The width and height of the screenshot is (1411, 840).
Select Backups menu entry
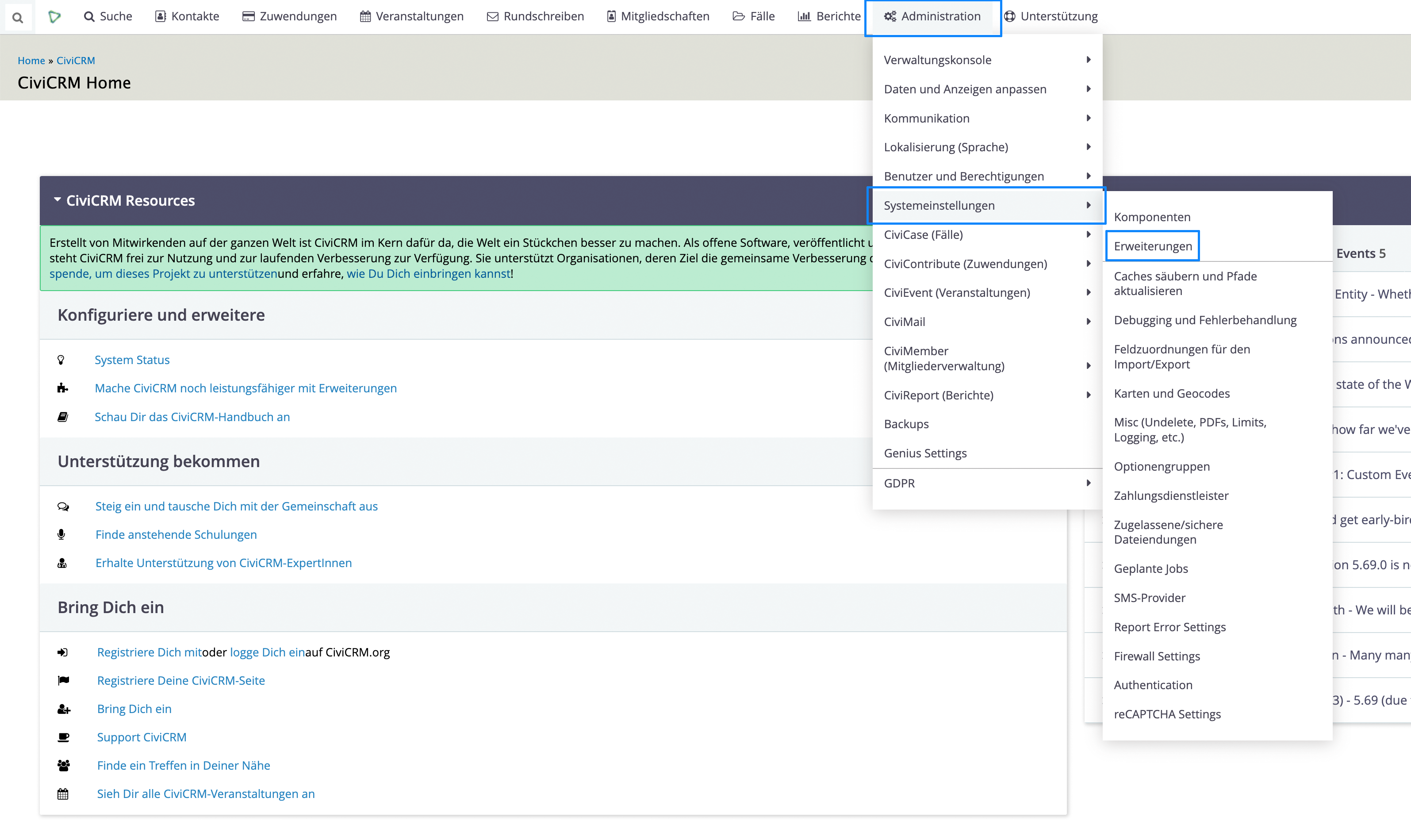[x=987, y=424]
